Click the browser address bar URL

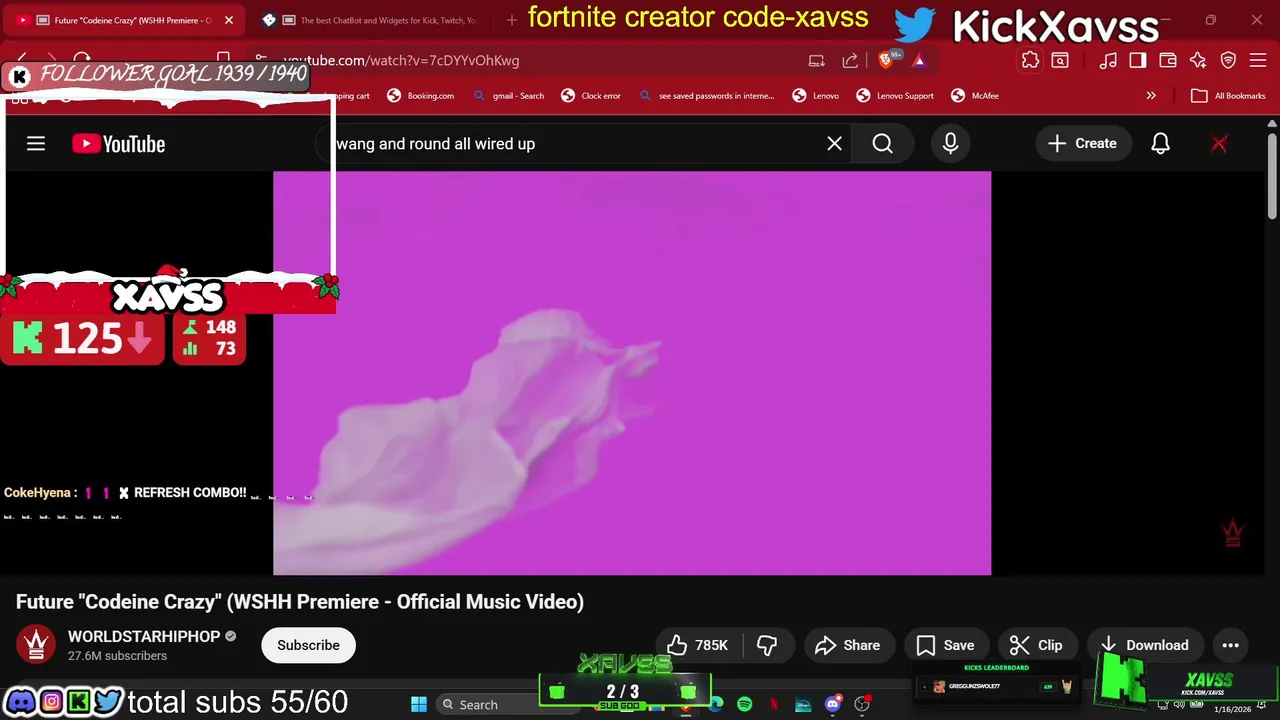click(x=401, y=60)
